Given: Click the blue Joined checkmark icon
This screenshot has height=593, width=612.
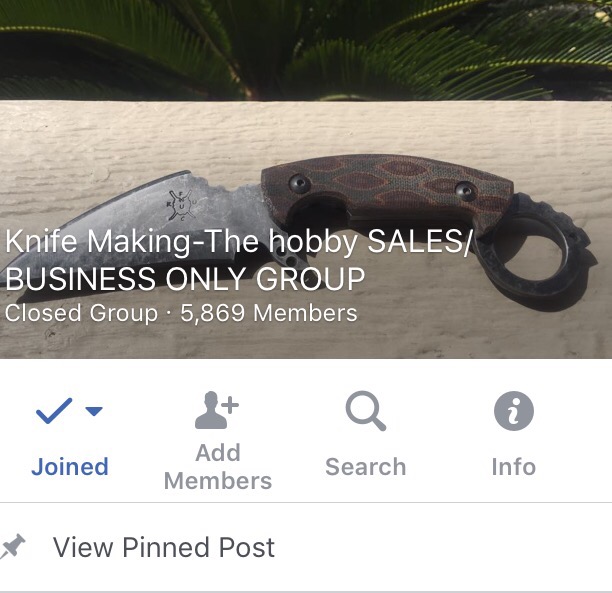Looking at the screenshot, I should tap(54, 410).
